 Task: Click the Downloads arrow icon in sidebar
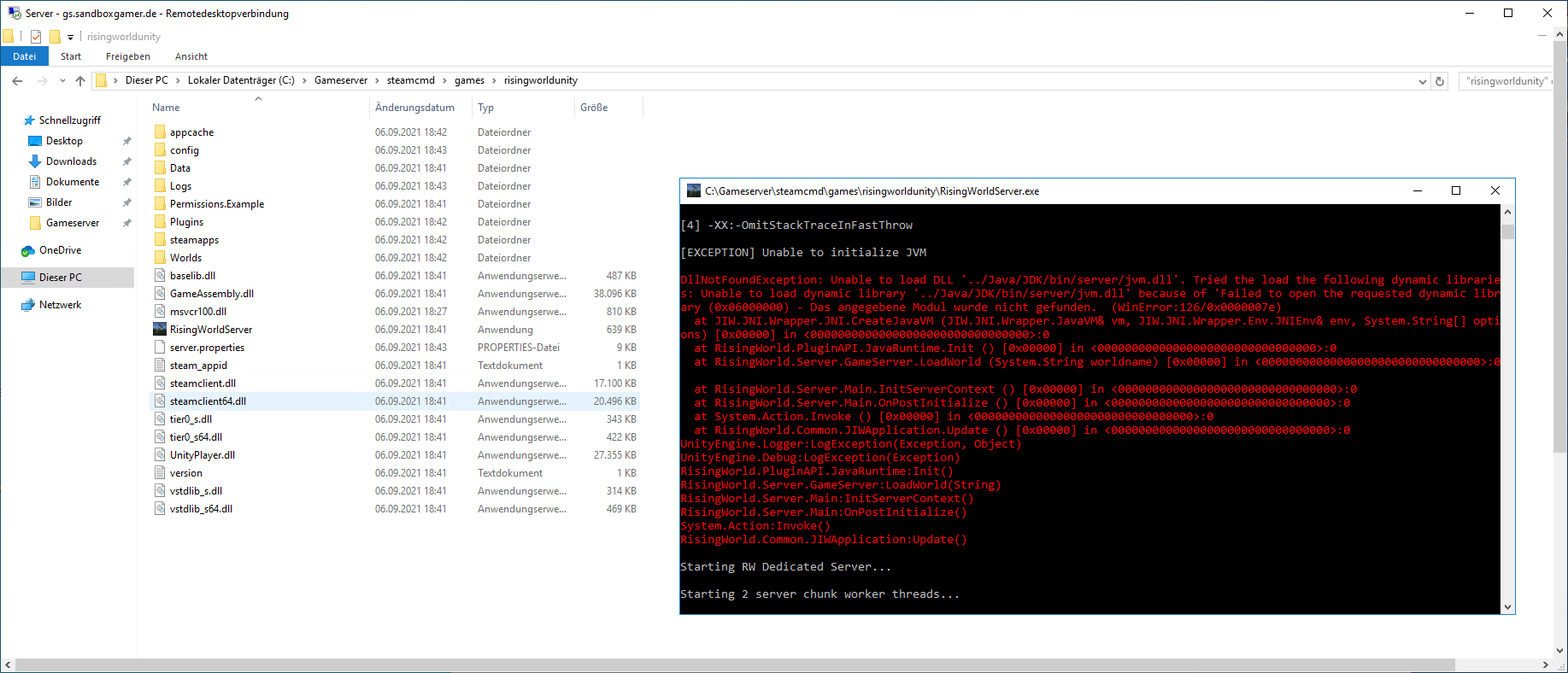pyautogui.click(x=35, y=161)
